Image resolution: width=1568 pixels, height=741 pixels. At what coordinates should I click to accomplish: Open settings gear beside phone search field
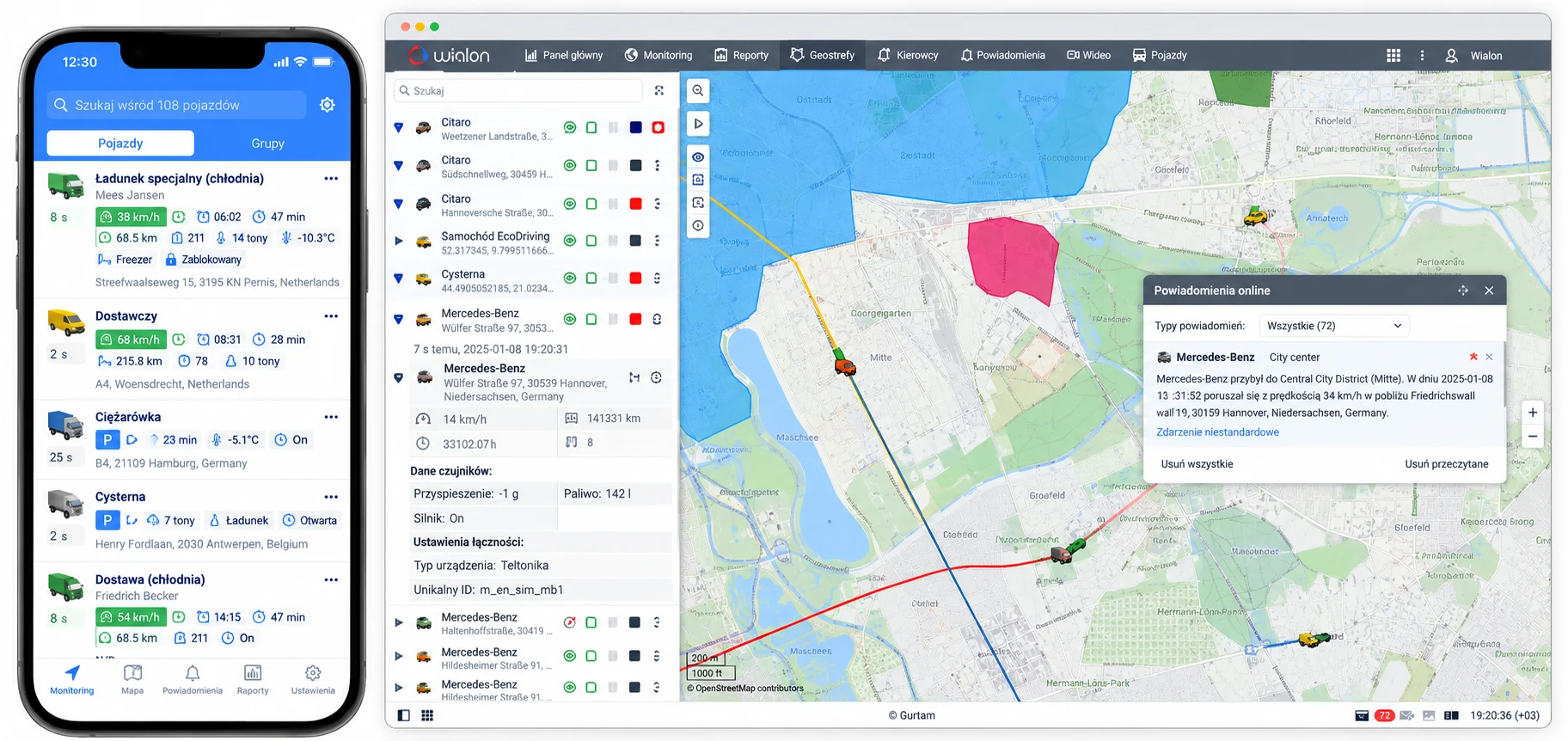328,105
